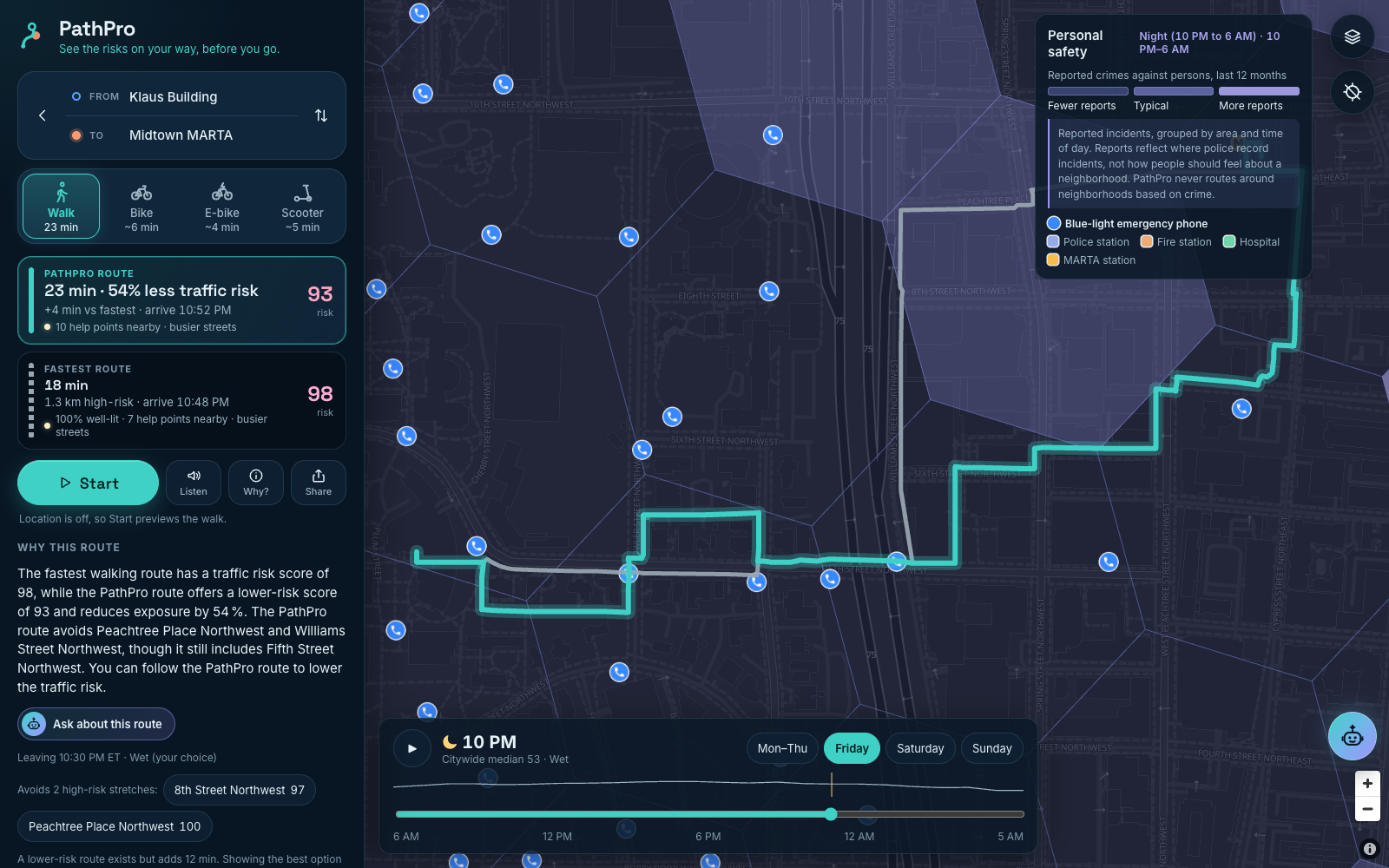Click the PathPro logo icon
The image size is (1389, 868).
pos(31,36)
